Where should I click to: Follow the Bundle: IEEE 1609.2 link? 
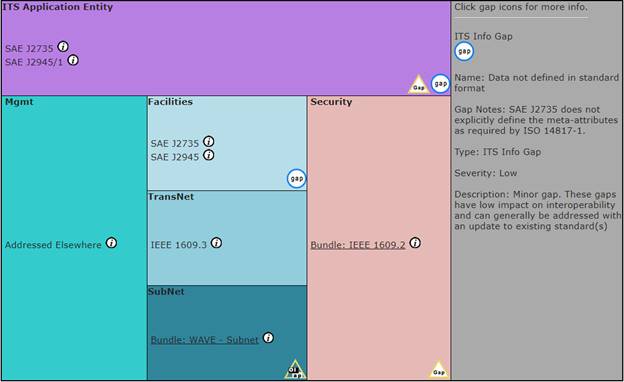[358, 245]
